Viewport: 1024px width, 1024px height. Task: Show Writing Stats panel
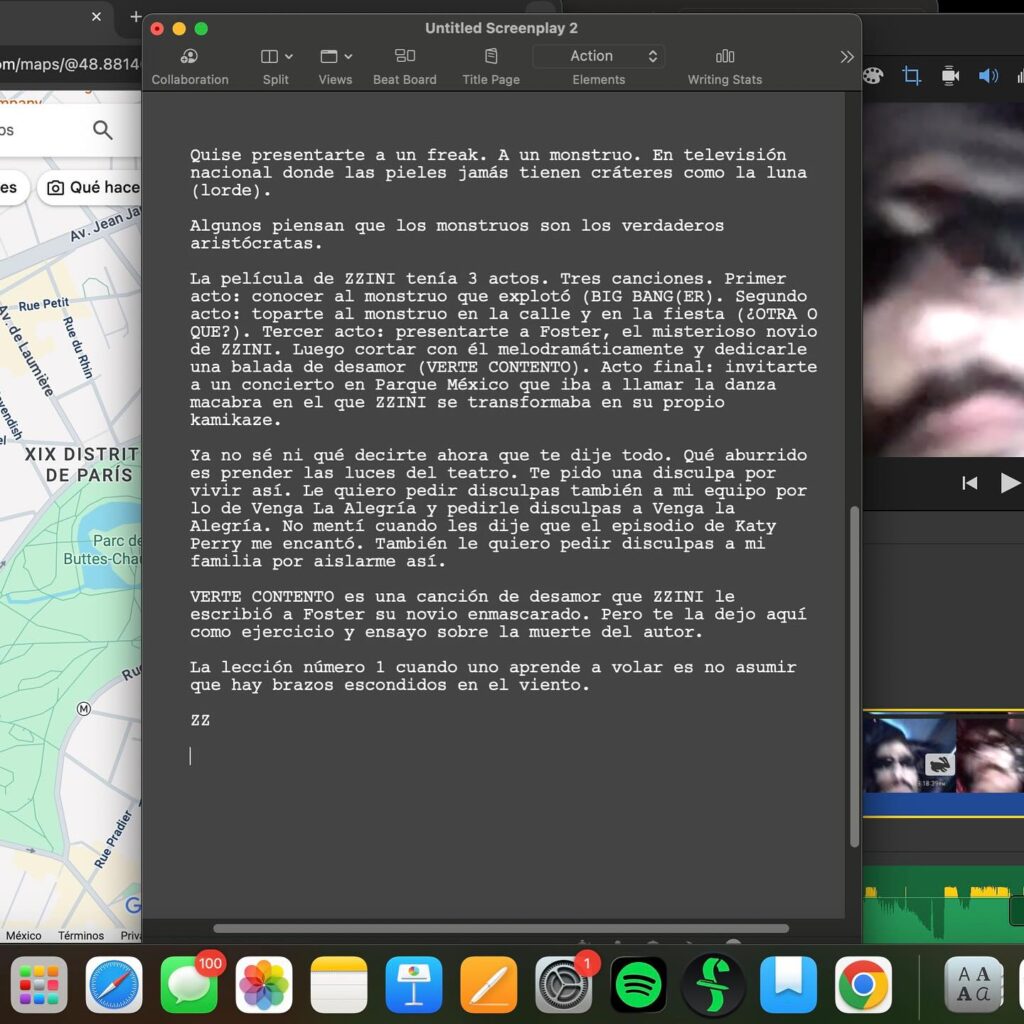pos(724,57)
